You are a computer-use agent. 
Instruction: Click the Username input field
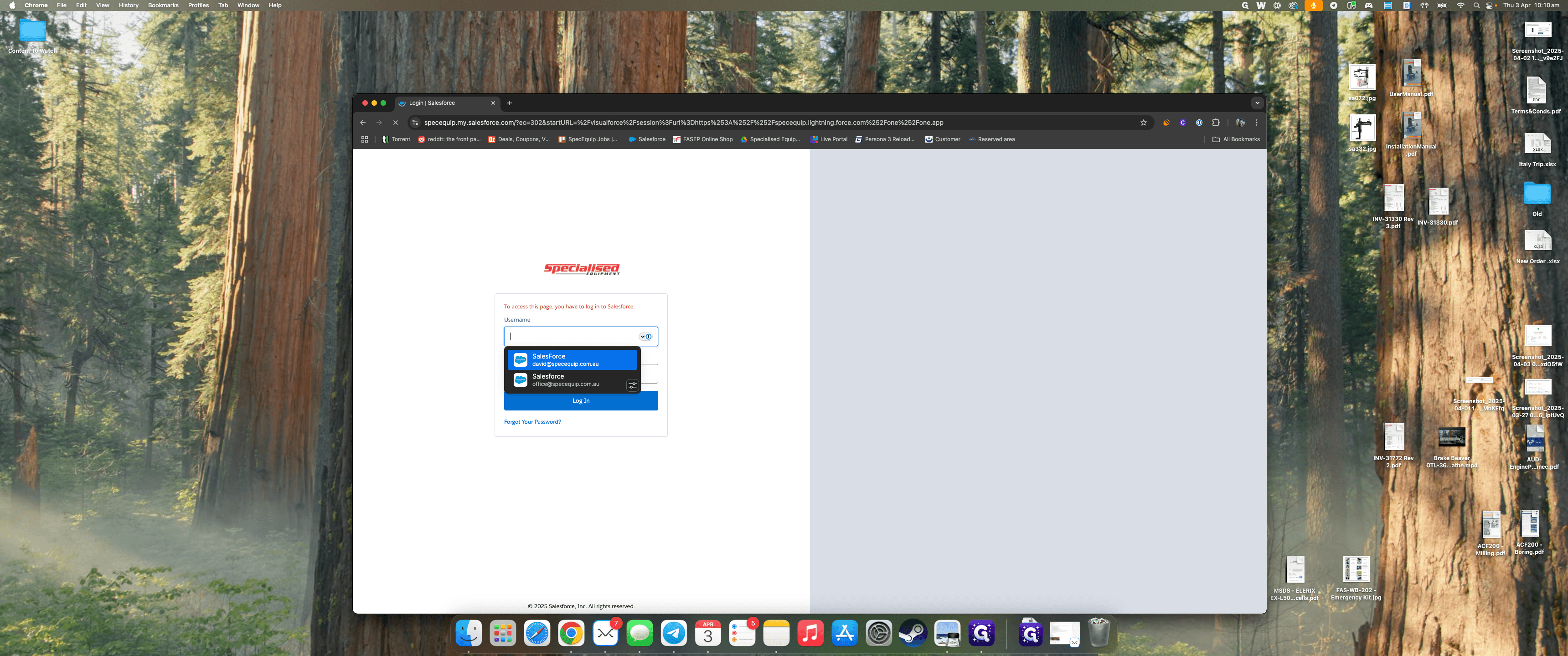tap(581, 337)
